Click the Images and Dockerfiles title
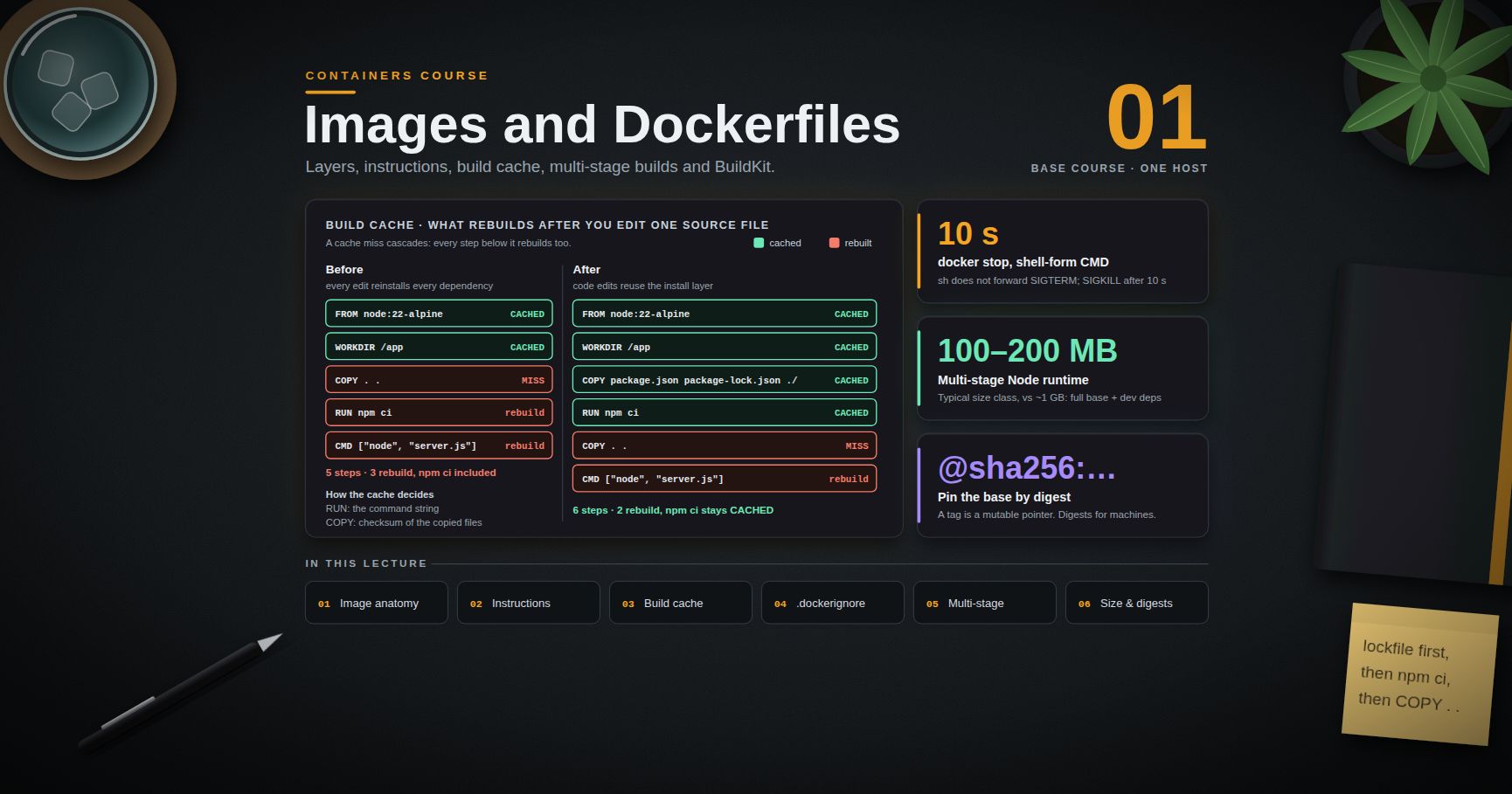 (602, 124)
